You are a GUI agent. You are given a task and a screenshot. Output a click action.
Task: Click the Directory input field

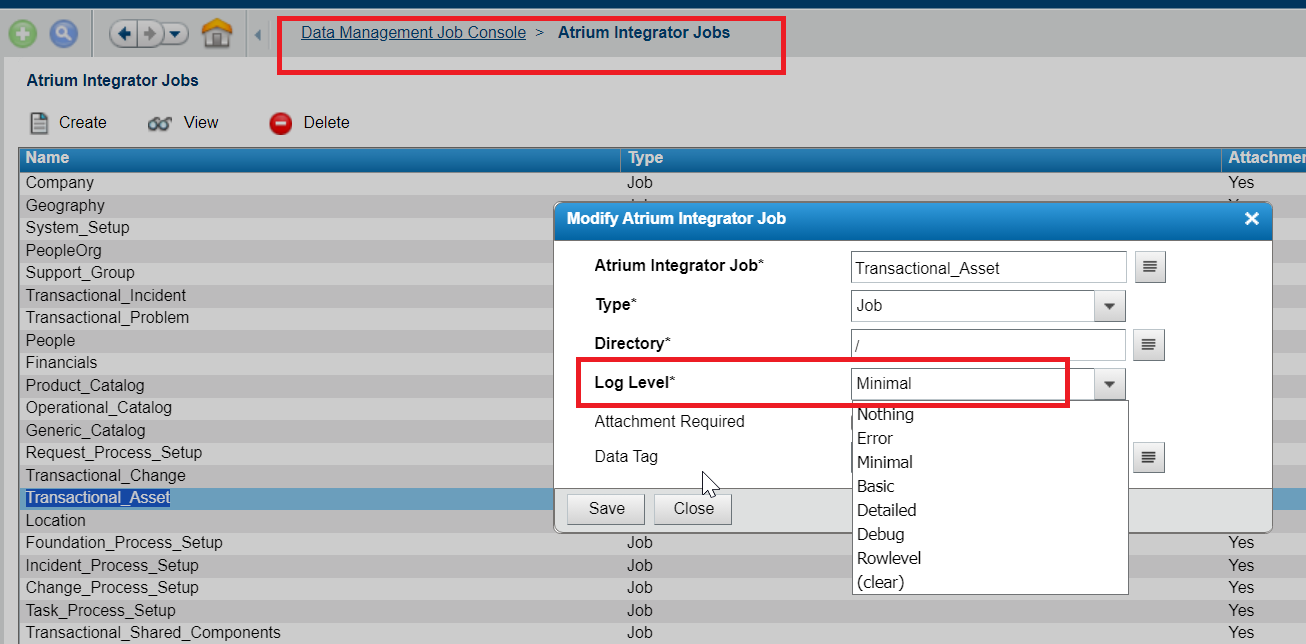tap(989, 345)
